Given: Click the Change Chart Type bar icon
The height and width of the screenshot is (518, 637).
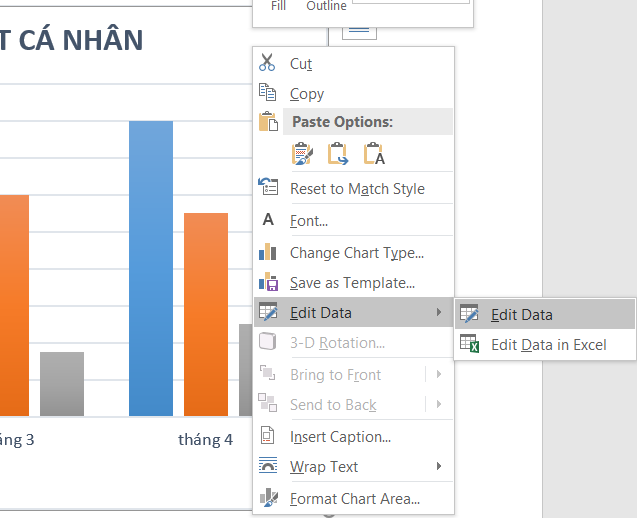Looking at the screenshot, I should click(x=268, y=251).
